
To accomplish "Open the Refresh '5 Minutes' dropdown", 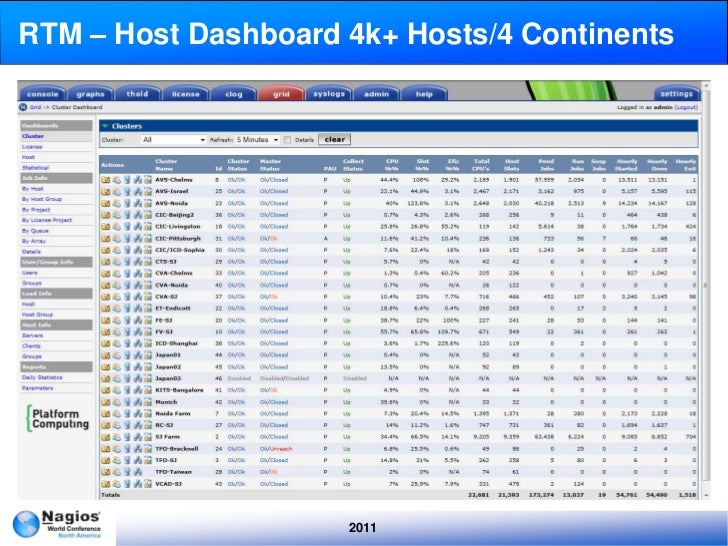I will 257,140.
